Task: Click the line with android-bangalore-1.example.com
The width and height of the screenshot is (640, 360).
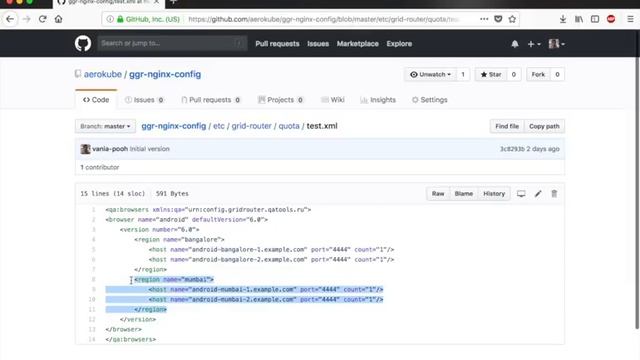Action: (x=271, y=249)
